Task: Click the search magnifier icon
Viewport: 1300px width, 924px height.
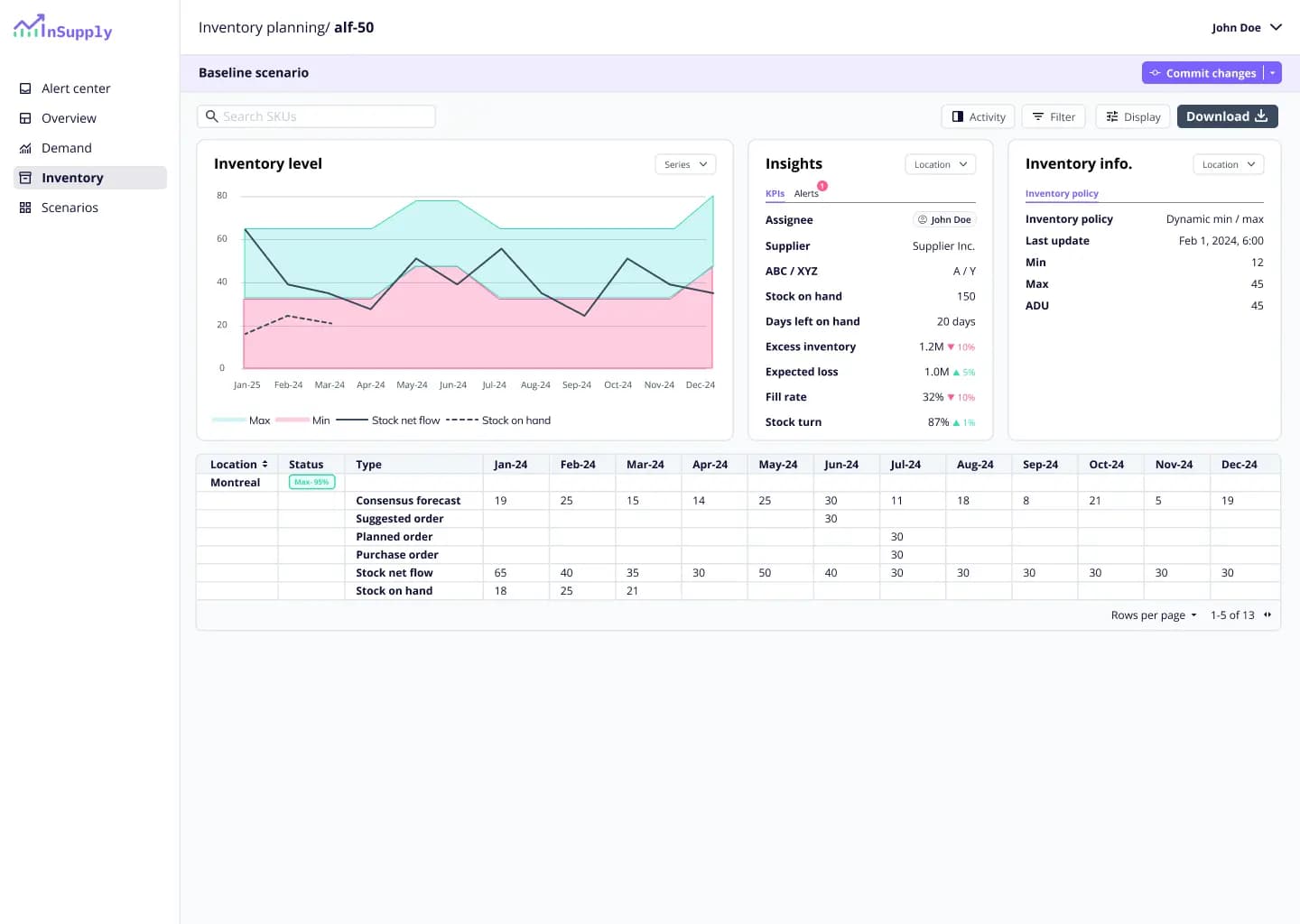Action: 212,116
